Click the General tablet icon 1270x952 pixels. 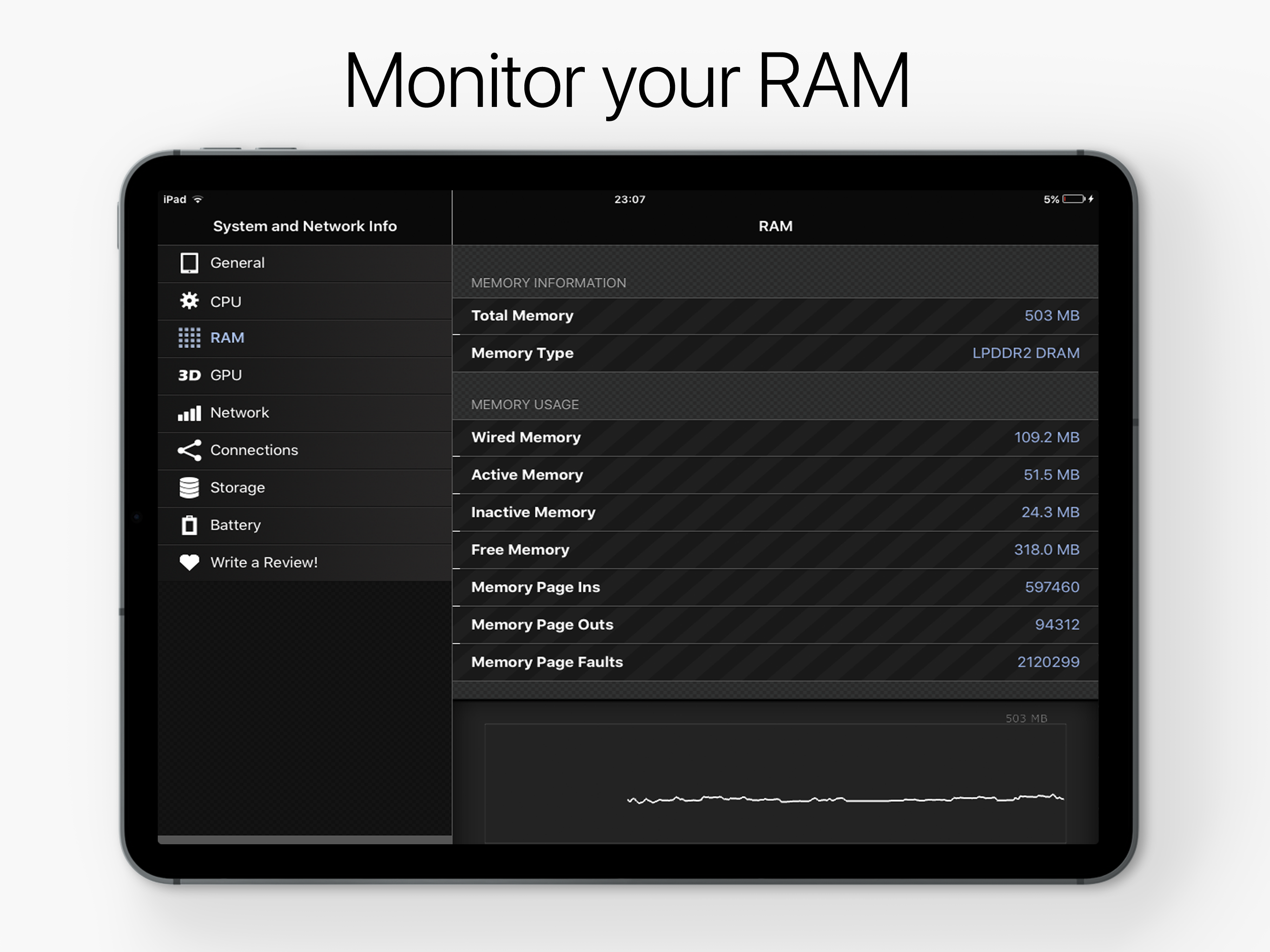pos(189,263)
